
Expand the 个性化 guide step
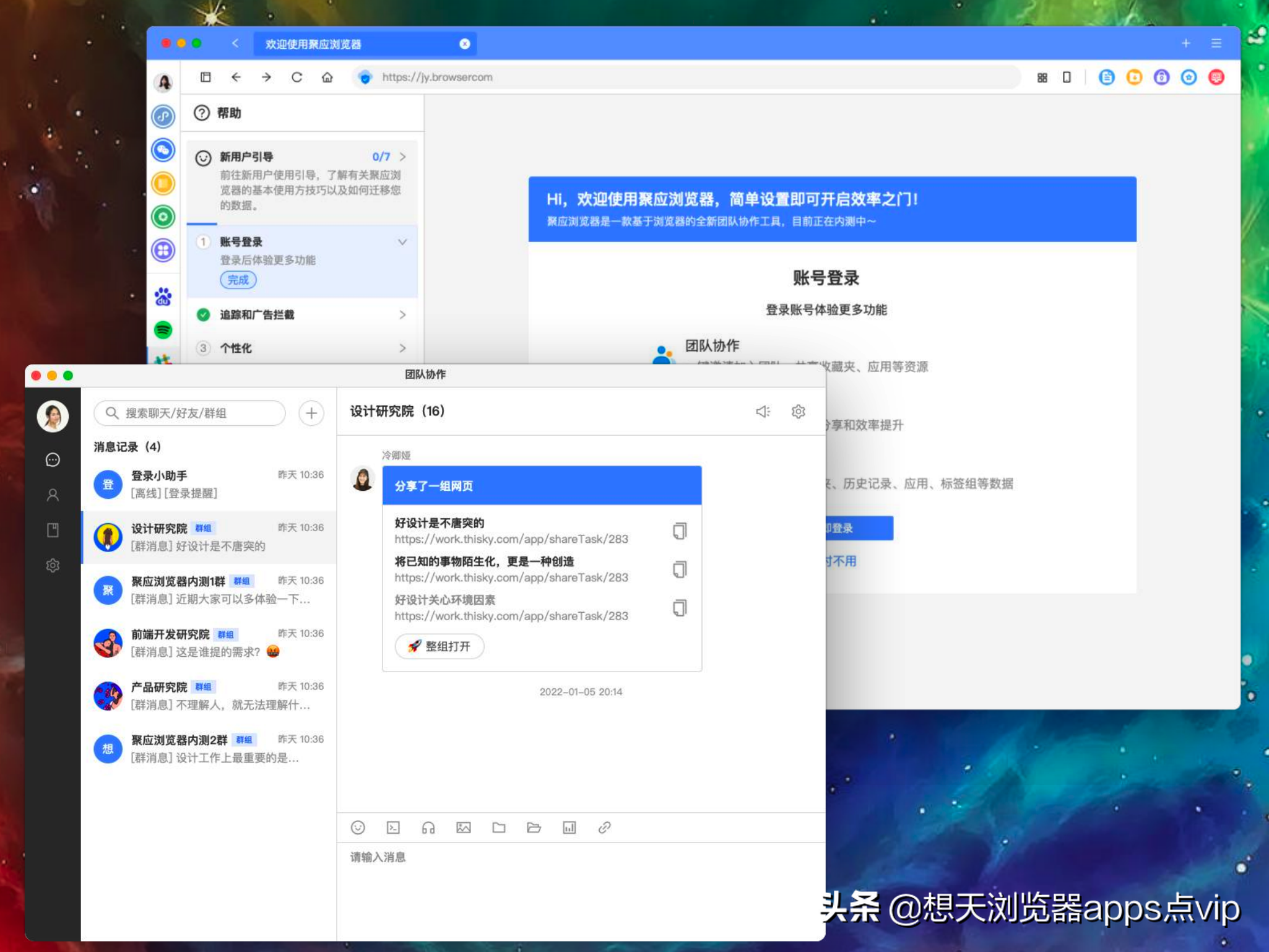pos(402,348)
